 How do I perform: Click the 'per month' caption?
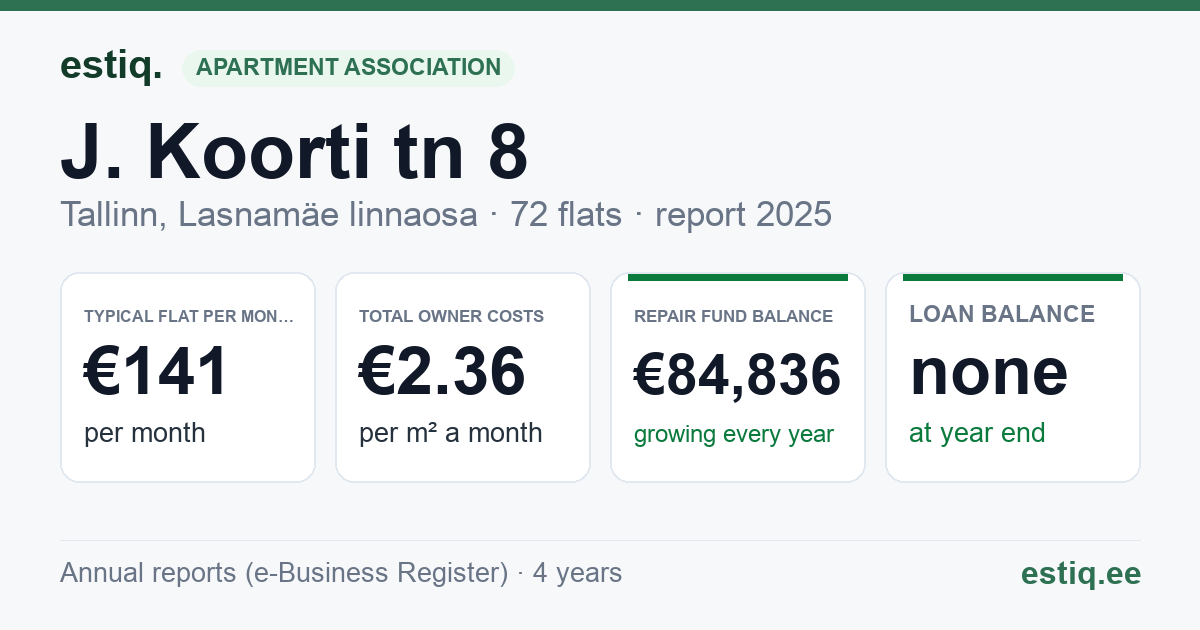(x=145, y=433)
